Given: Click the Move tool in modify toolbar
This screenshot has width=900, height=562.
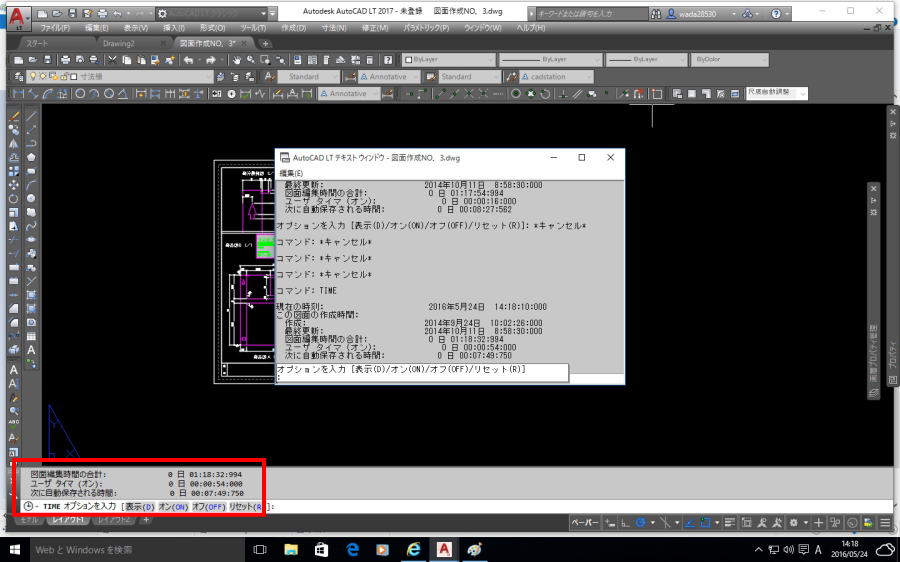Looking at the screenshot, I should click(14, 185).
